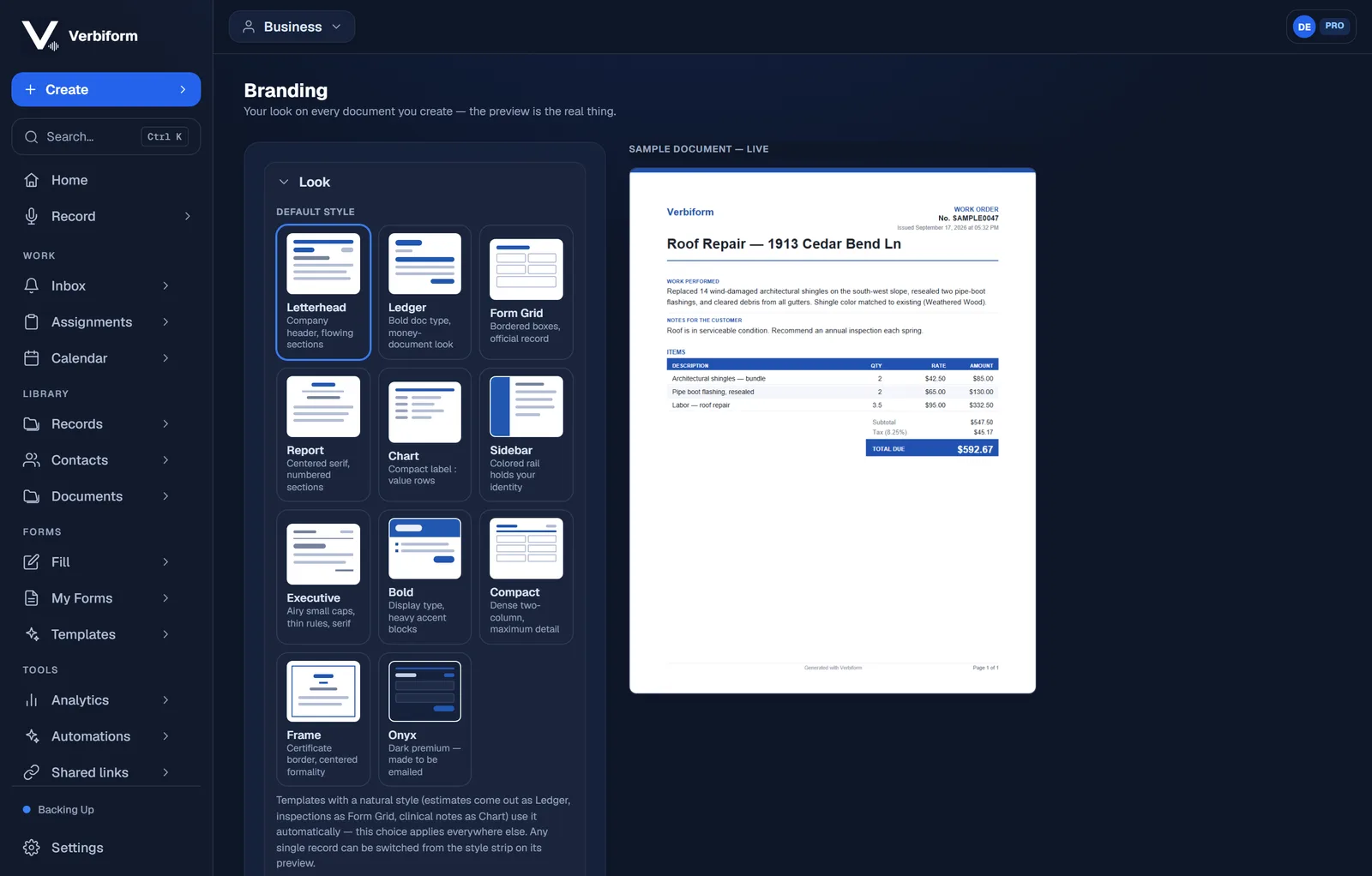Select the Compact default style
Image resolution: width=1372 pixels, height=876 pixels.
[x=527, y=577]
